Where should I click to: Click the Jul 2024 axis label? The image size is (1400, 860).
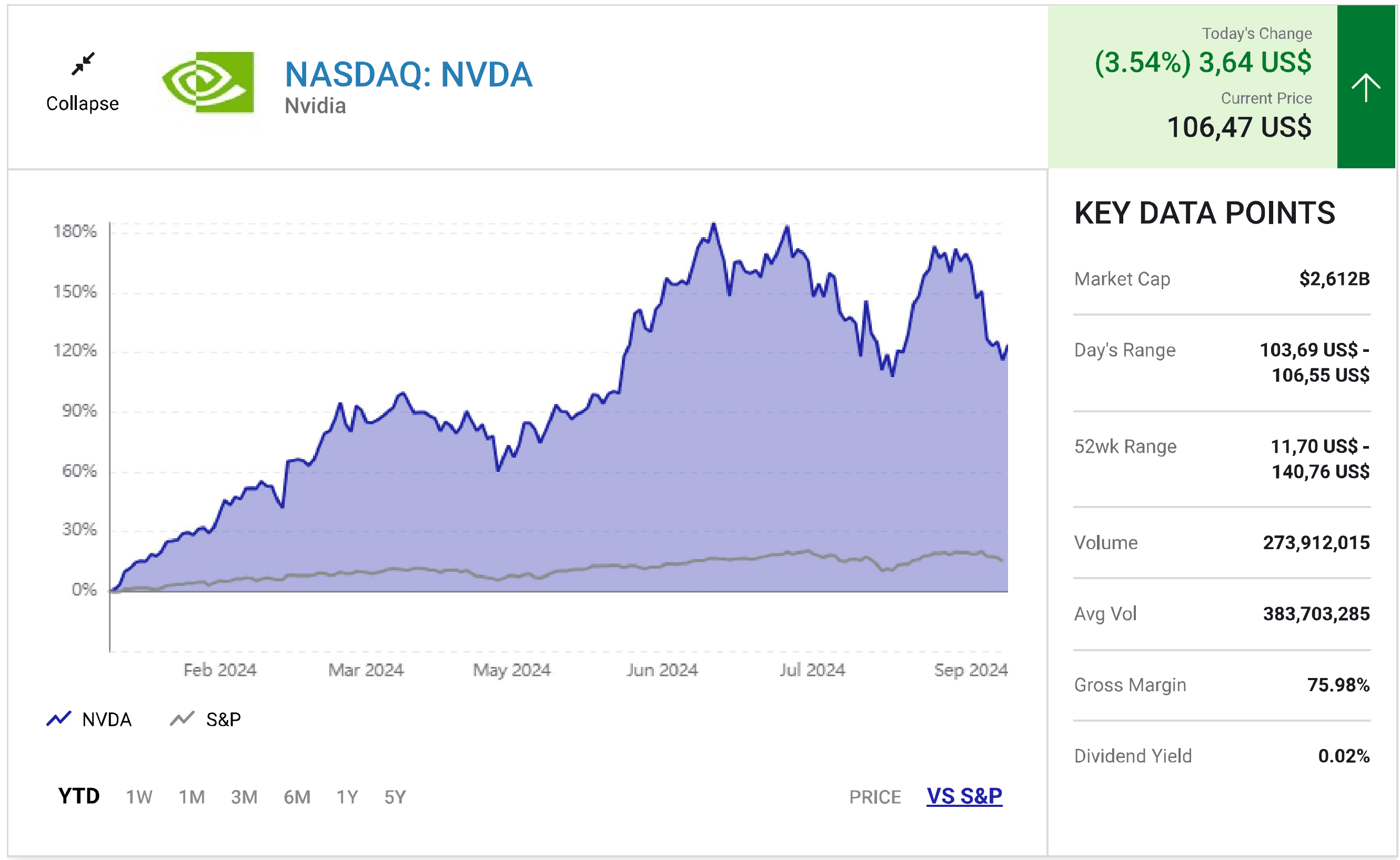pyautogui.click(x=812, y=670)
